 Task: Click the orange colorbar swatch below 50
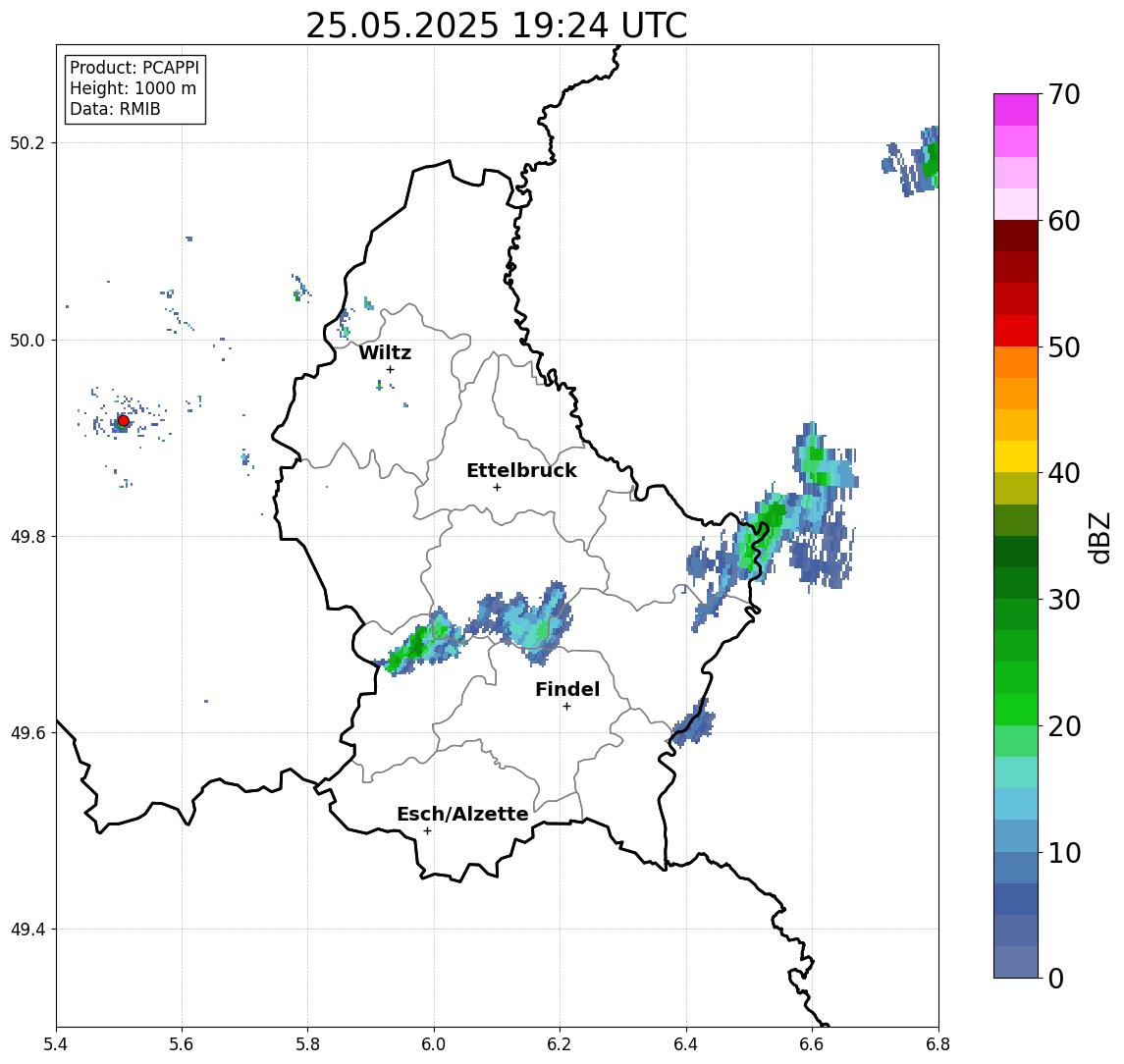click(x=1016, y=362)
